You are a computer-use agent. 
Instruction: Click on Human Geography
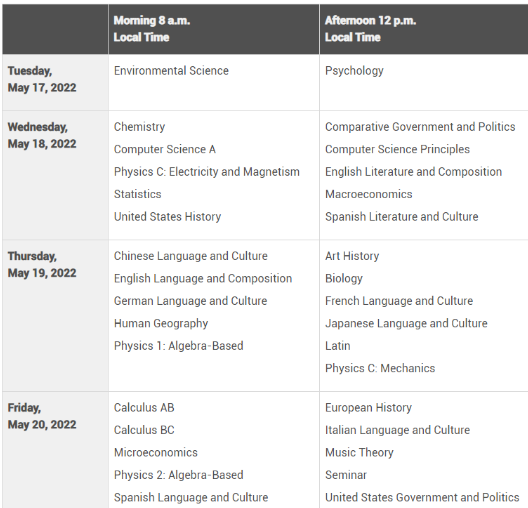pyautogui.click(x=161, y=324)
